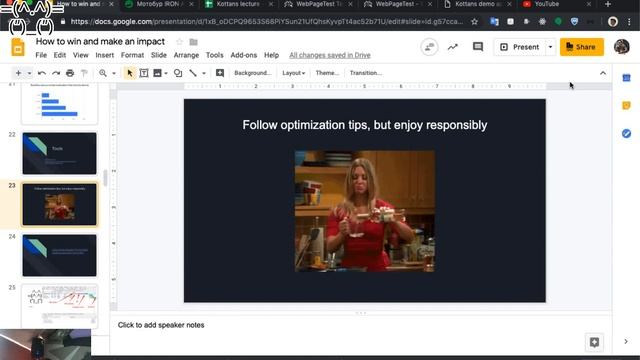Bookmark this page with the star icon
640x360 pixels.
[474, 22]
